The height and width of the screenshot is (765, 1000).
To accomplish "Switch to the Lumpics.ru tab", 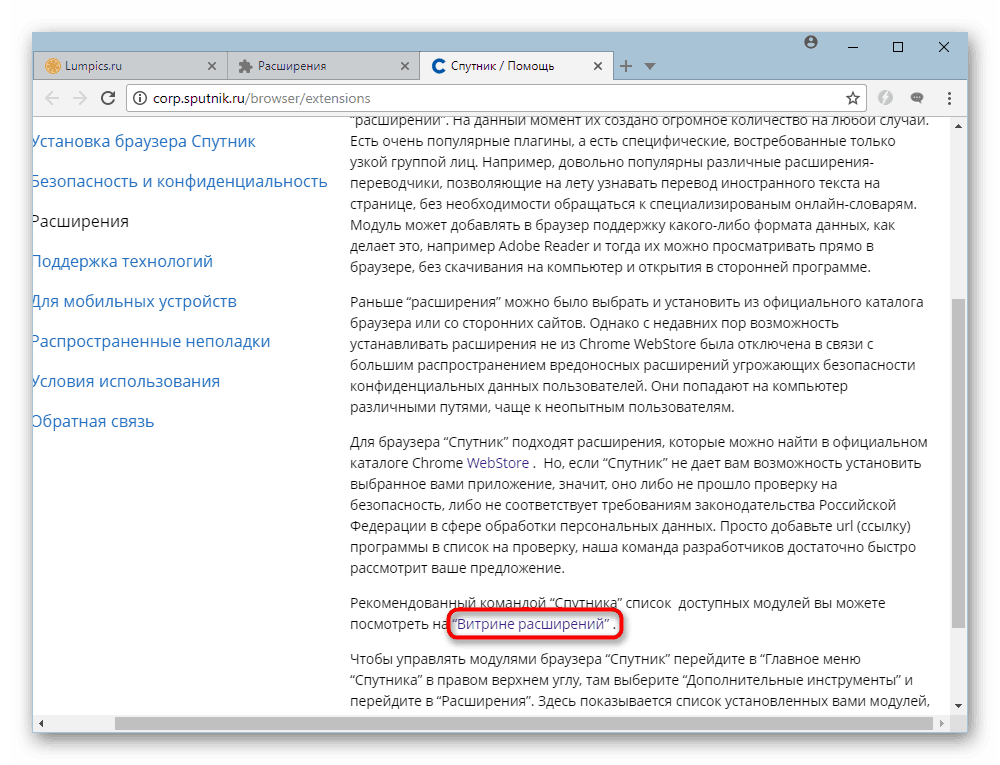I will [x=120, y=65].
